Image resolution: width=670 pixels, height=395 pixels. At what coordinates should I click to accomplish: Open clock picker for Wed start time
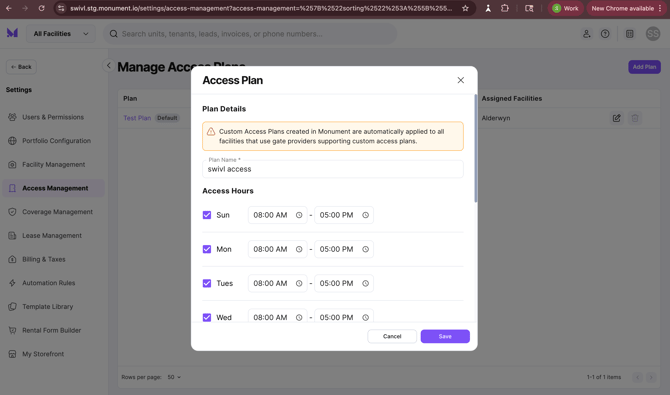[299, 318]
